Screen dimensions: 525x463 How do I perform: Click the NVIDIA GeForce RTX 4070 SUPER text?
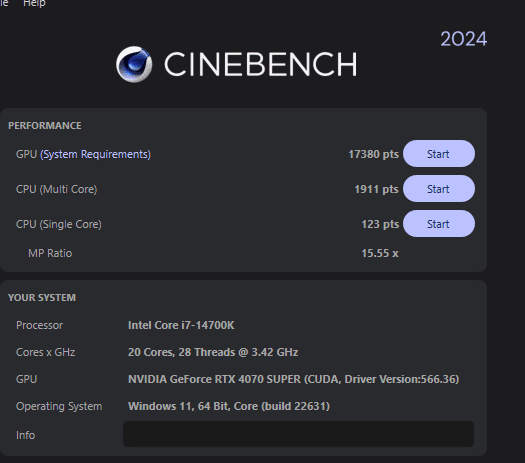point(293,379)
